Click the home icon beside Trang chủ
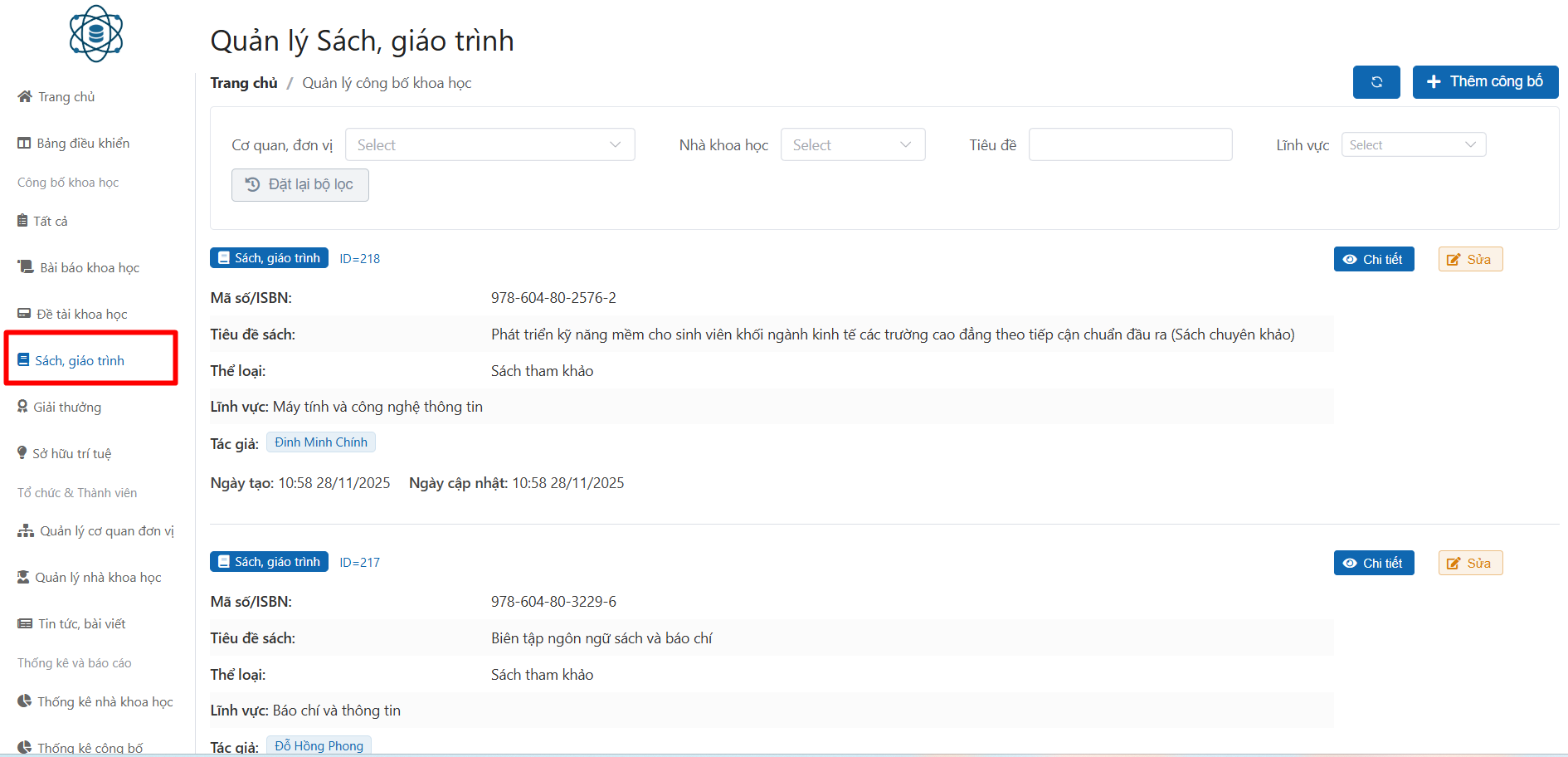Image resolution: width=1568 pixels, height=757 pixels. [25, 97]
